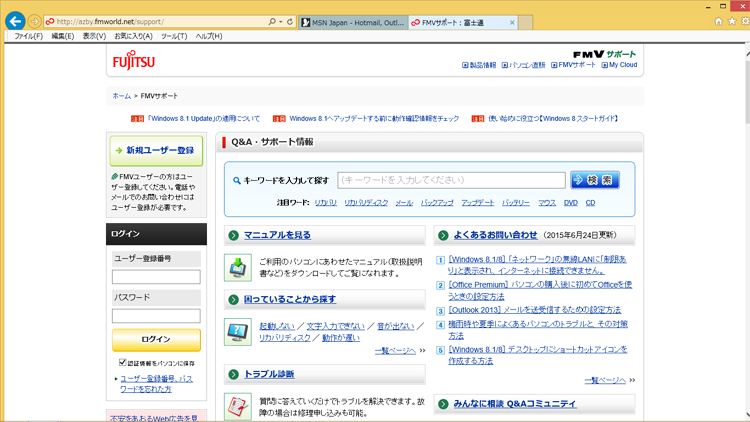Click the 新規ユーザー登録 button
Image resolution: width=750 pixels, height=422 pixels.
[x=156, y=151]
